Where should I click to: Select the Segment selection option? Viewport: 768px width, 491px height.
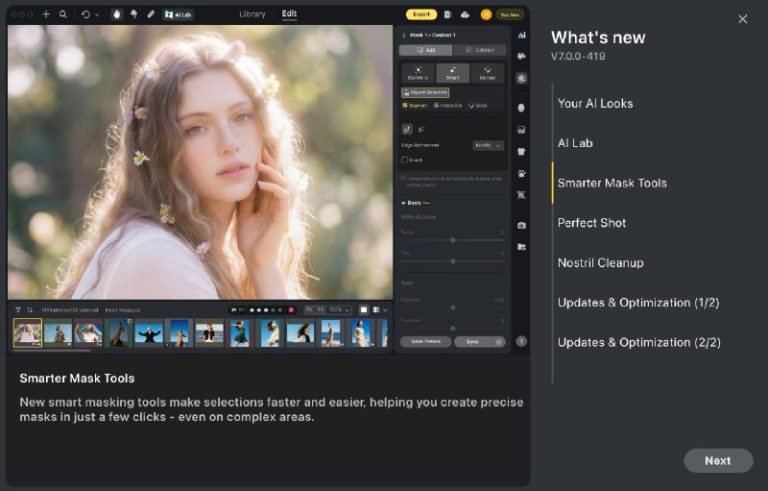415,105
